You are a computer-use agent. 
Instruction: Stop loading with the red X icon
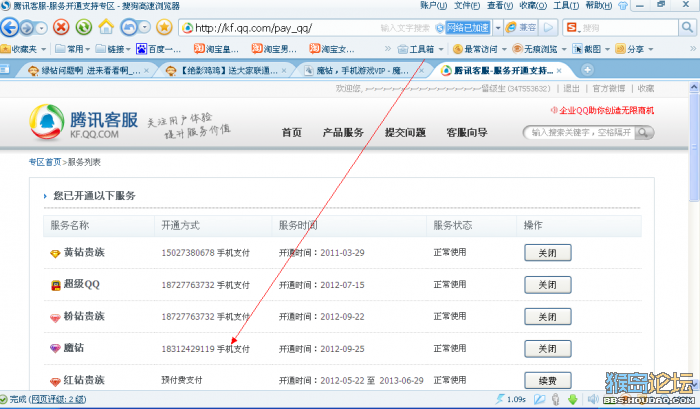pos(61,28)
